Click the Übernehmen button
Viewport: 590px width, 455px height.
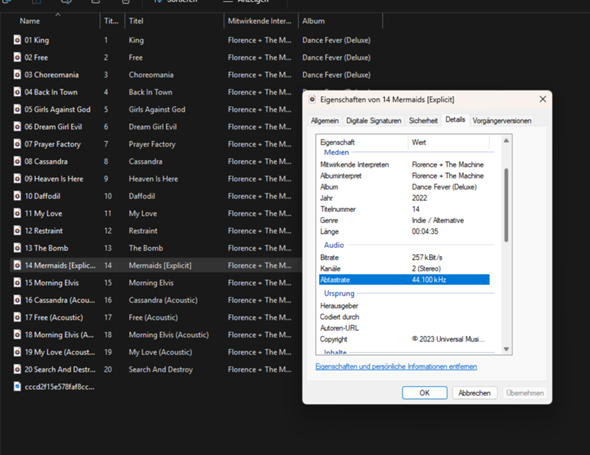[525, 393]
